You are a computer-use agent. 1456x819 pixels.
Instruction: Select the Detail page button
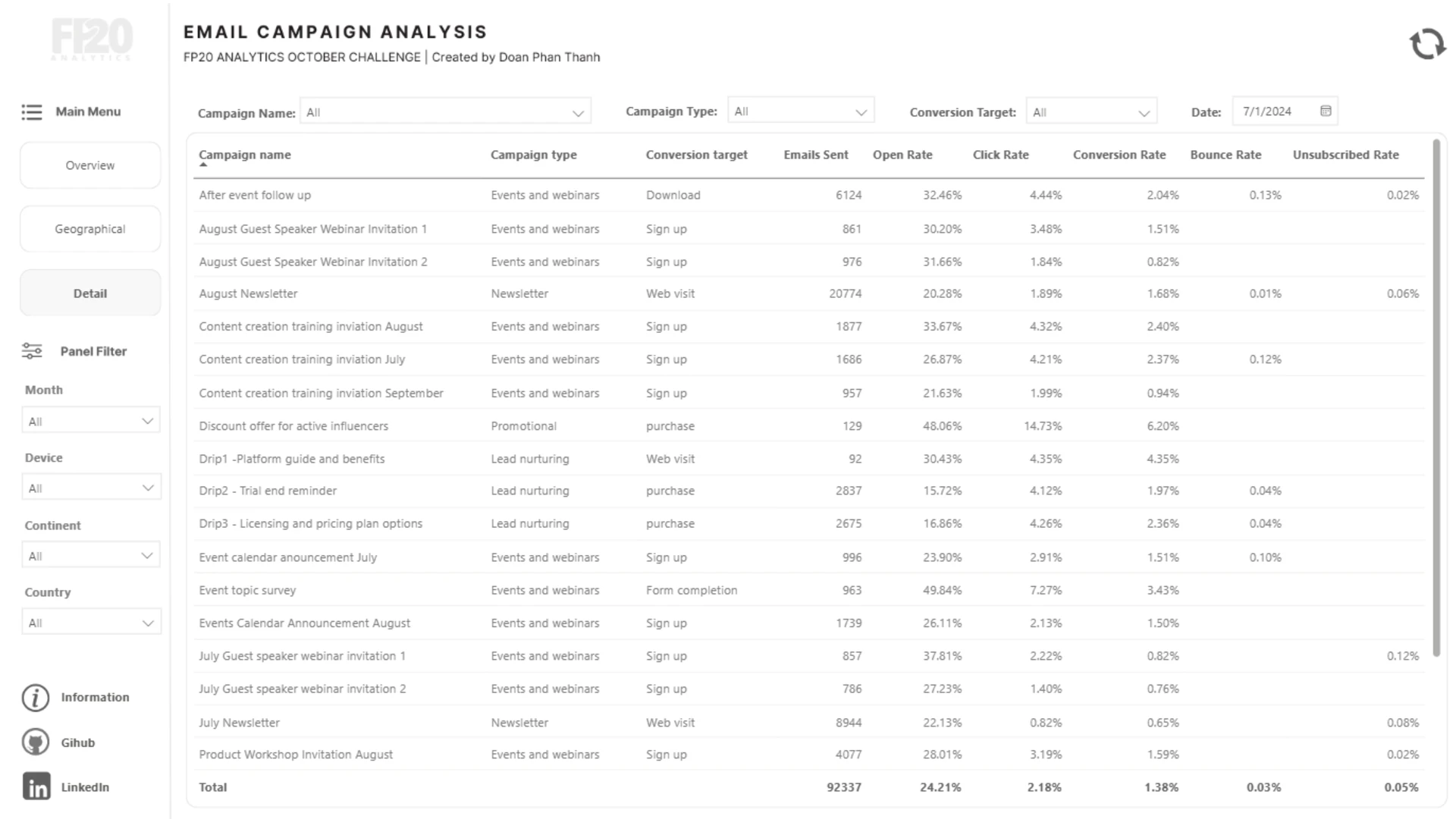pos(90,293)
